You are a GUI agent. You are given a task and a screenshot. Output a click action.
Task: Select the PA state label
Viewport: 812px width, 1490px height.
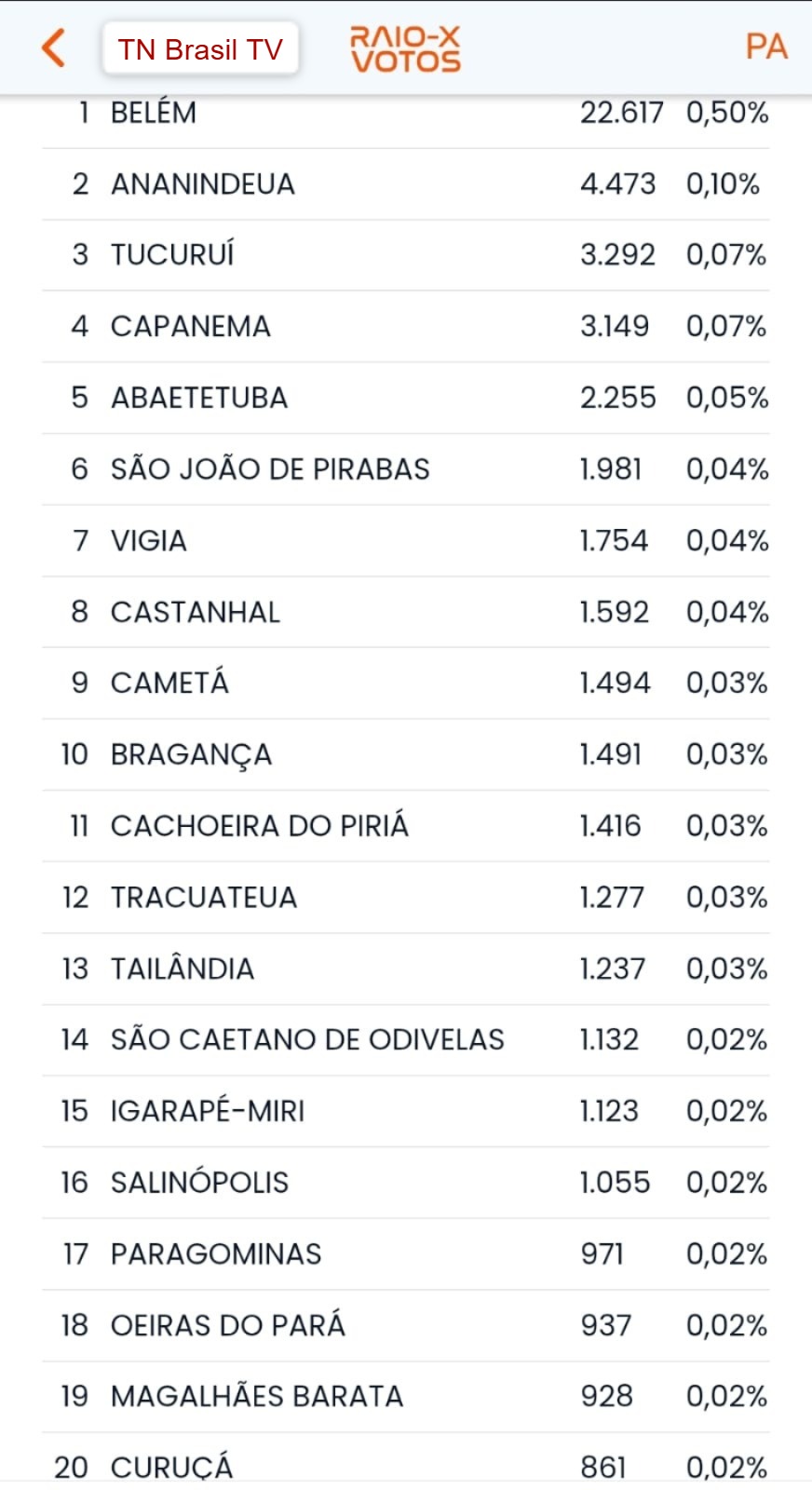(766, 47)
